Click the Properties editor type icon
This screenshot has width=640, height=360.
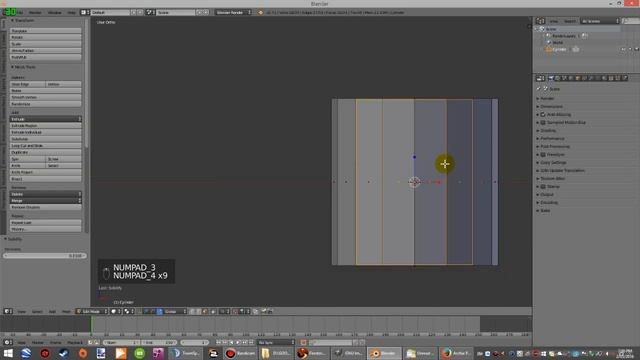coord(540,78)
